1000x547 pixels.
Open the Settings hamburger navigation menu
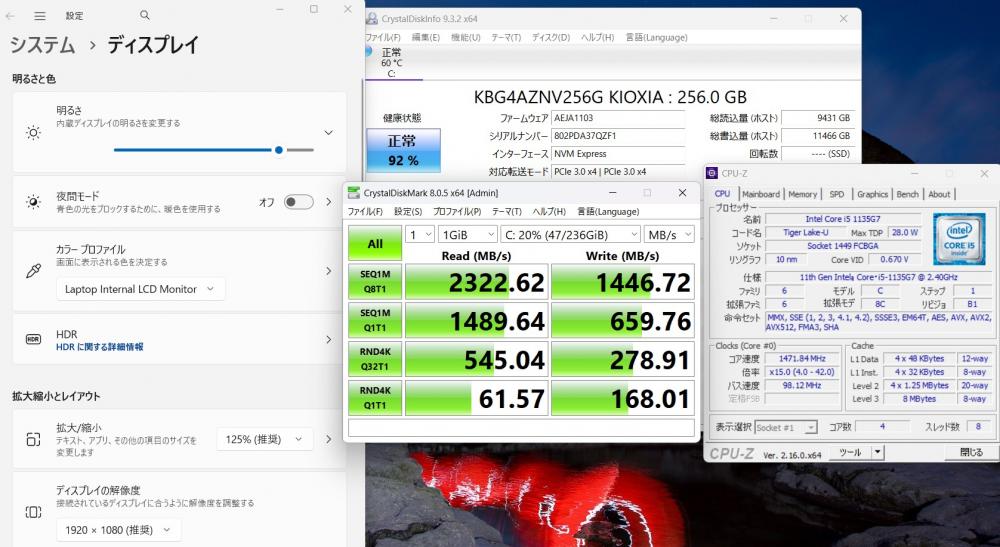[x=40, y=15]
